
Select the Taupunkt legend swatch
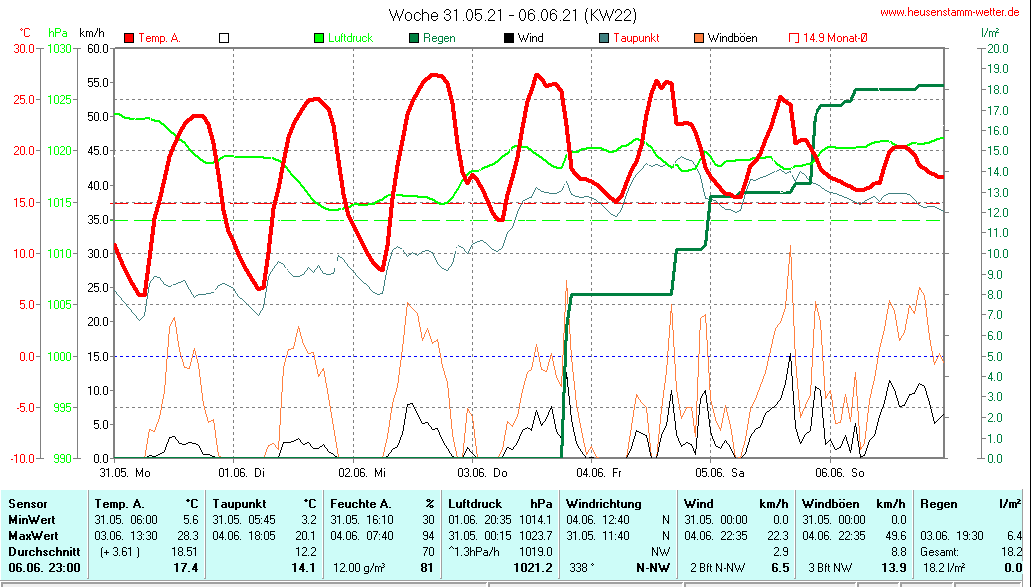604,38
